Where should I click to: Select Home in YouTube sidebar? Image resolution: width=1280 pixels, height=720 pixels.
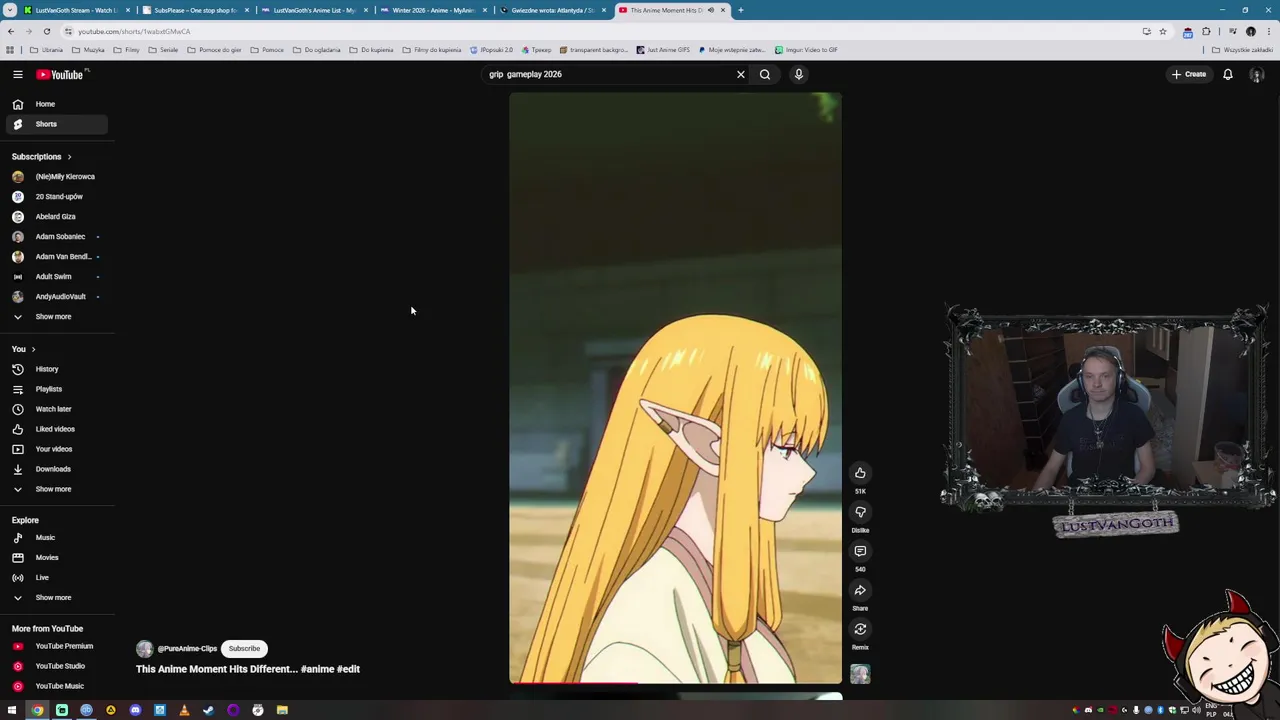tap(55, 104)
